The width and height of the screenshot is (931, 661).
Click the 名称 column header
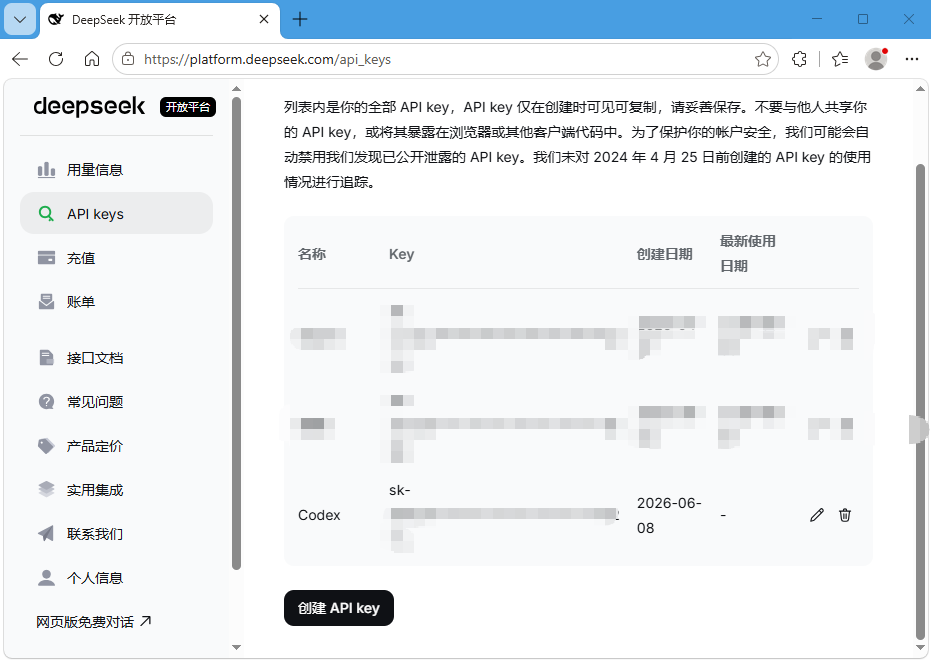tap(312, 254)
